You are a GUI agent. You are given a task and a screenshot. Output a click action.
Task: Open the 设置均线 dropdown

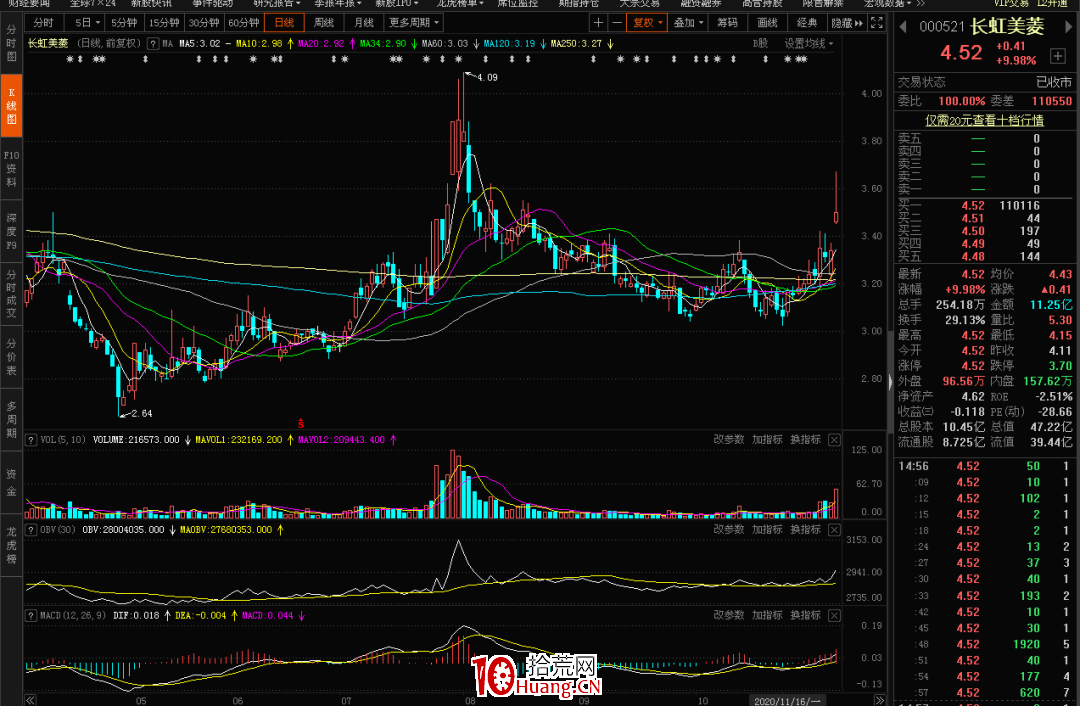[x=809, y=43]
